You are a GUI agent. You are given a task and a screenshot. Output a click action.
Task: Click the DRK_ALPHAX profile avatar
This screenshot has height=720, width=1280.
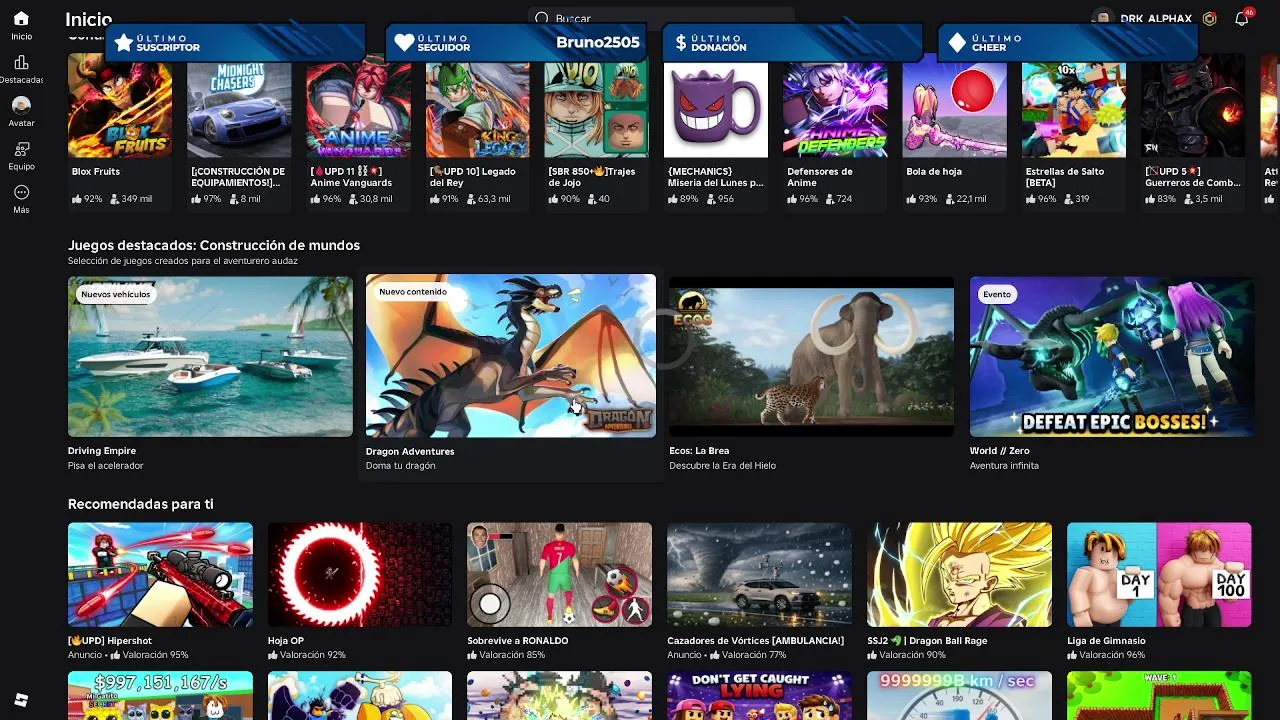point(1103,18)
